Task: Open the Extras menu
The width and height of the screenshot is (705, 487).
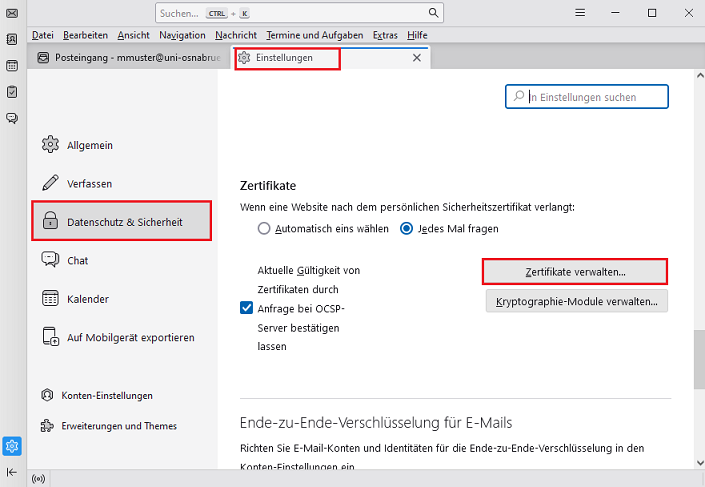Action: 384,35
